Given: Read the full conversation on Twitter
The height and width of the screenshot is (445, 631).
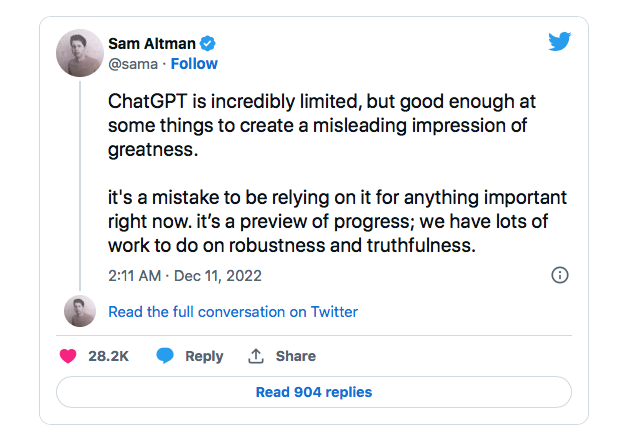Looking at the screenshot, I should pos(232,312).
